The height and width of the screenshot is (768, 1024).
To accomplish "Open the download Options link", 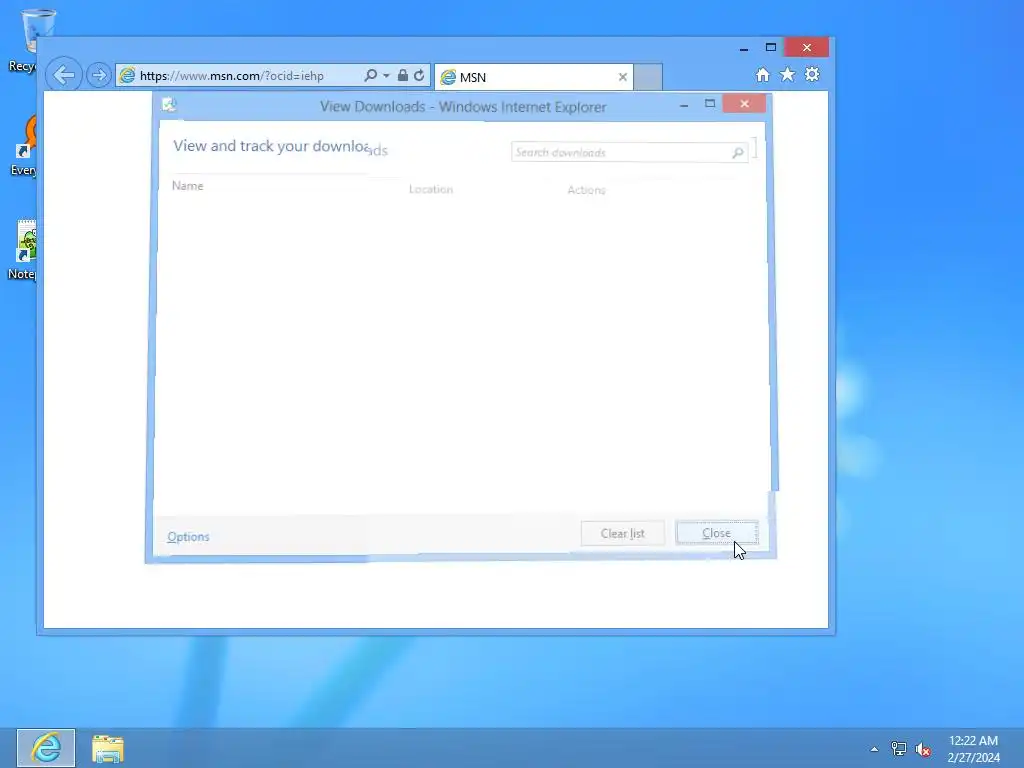I will coord(188,537).
